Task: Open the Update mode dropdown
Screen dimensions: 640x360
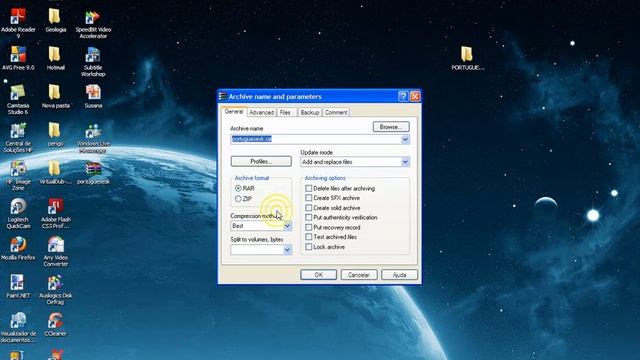Action: pyautogui.click(x=405, y=162)
